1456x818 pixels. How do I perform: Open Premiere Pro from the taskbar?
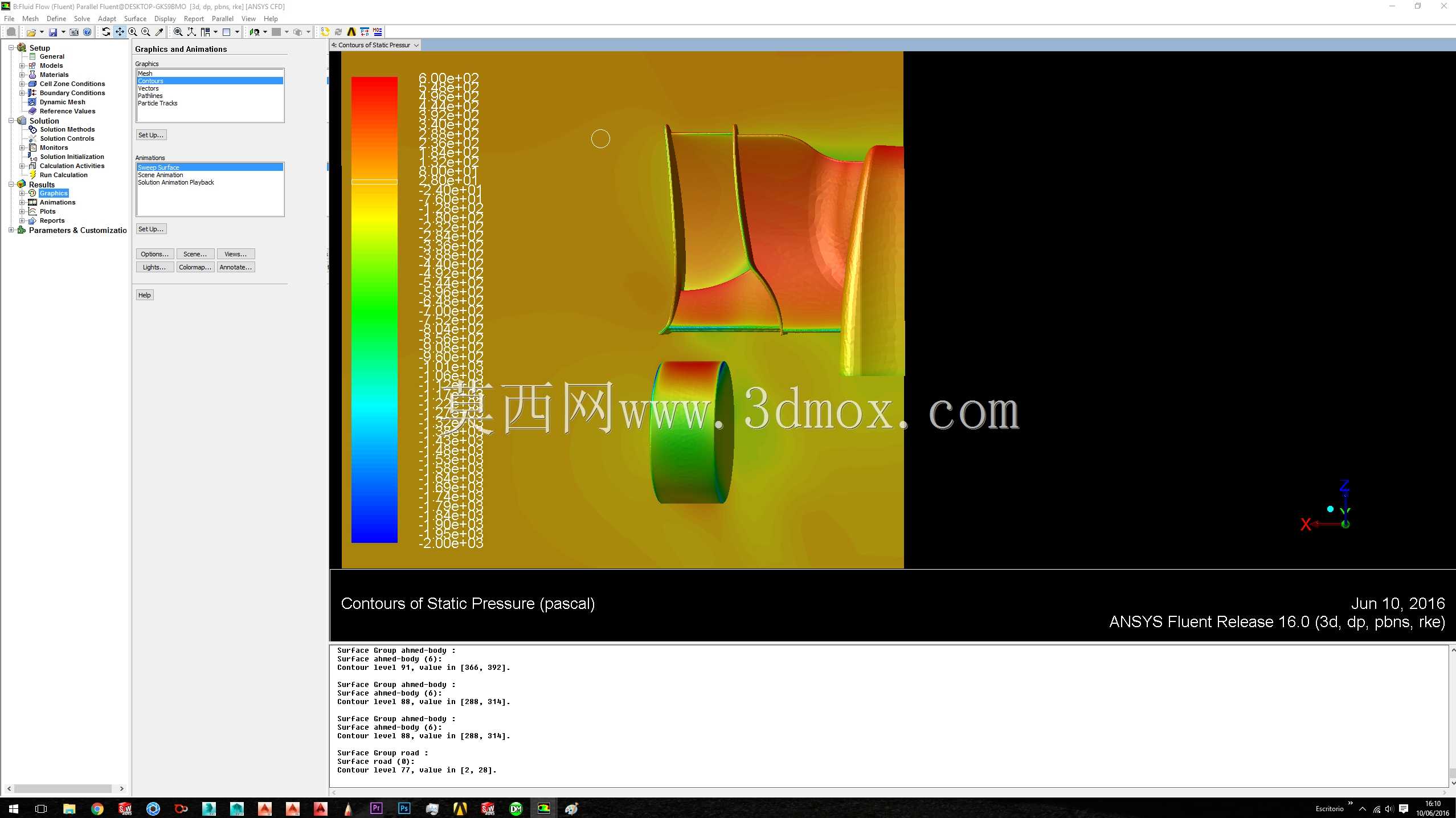tap(377, 808)
